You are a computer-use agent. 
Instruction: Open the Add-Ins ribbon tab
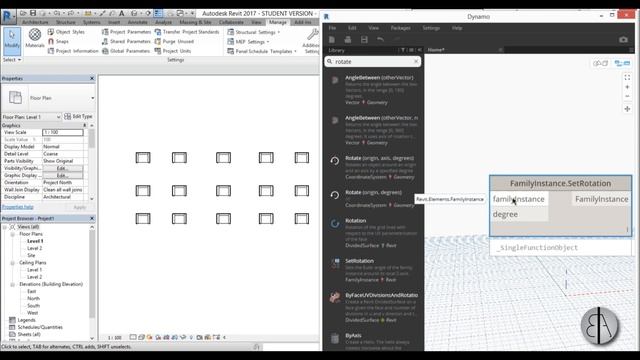(x=303, y=22)
